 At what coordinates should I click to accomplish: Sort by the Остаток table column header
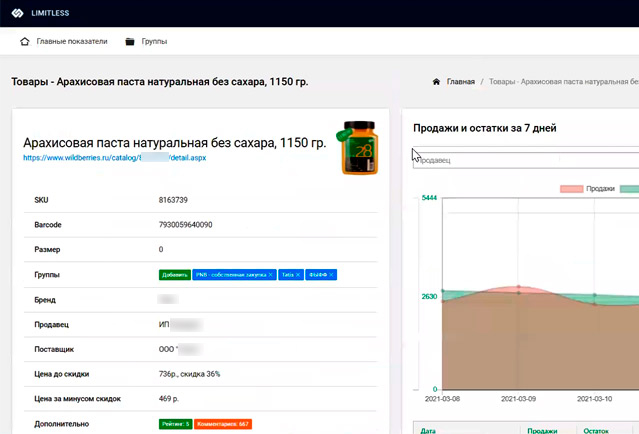(x=596, y=431)
